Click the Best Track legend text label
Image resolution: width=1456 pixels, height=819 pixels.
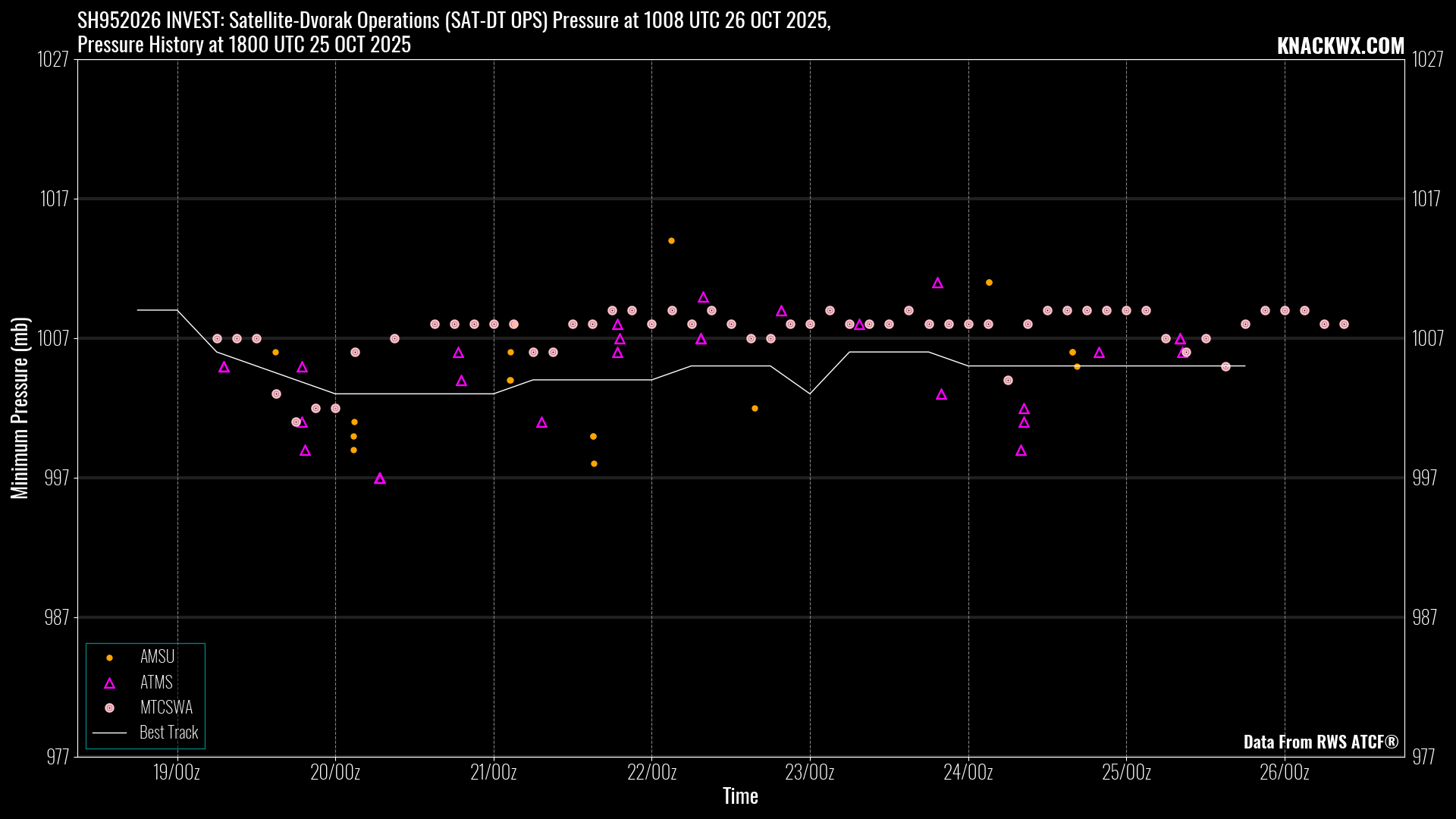(x=168, y=733)
